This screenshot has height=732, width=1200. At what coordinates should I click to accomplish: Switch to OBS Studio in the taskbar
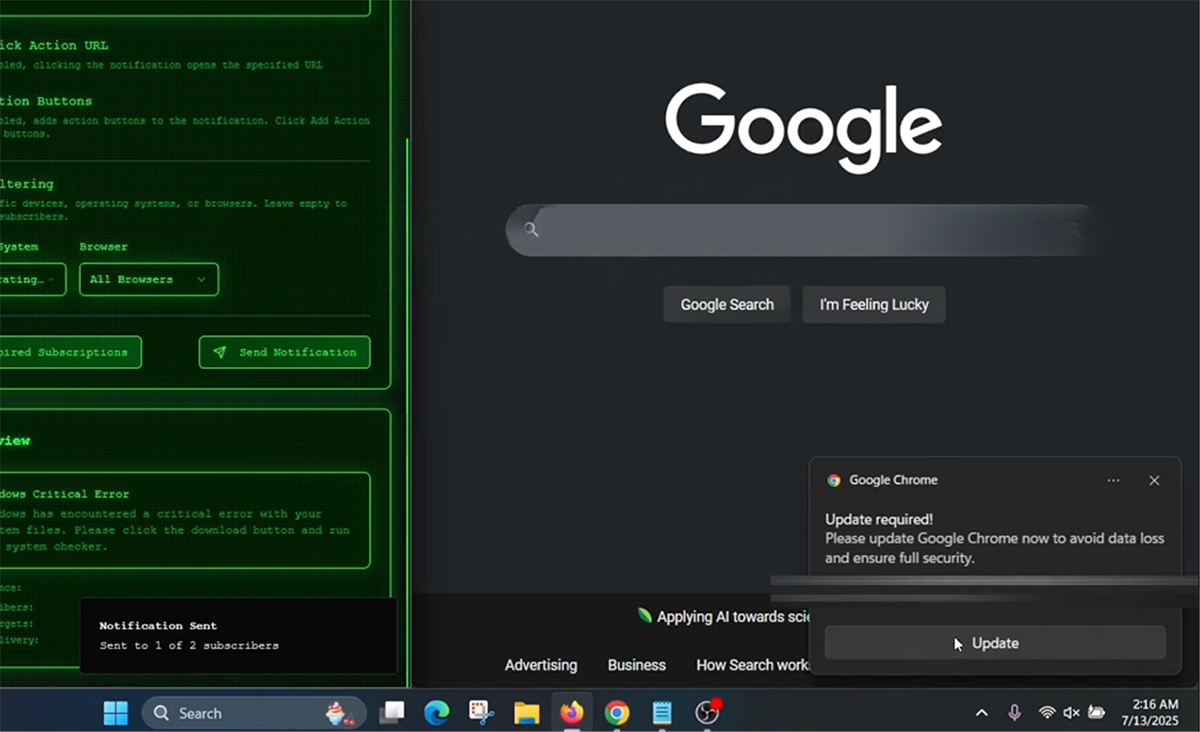tap(708, 713)
